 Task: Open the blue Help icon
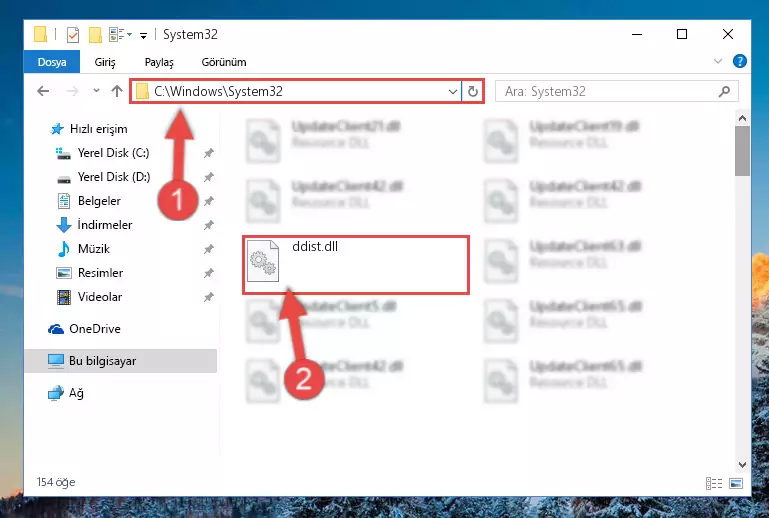point(740,61)
